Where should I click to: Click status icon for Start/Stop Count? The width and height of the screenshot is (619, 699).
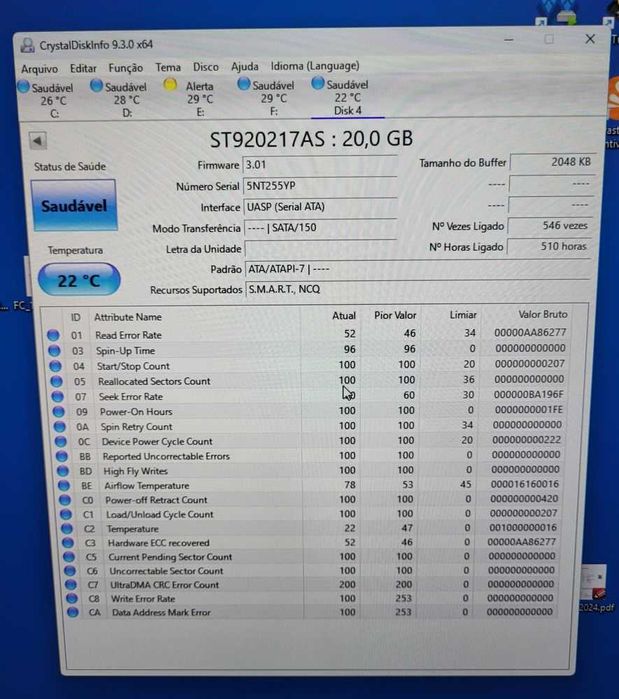(55, 366)
